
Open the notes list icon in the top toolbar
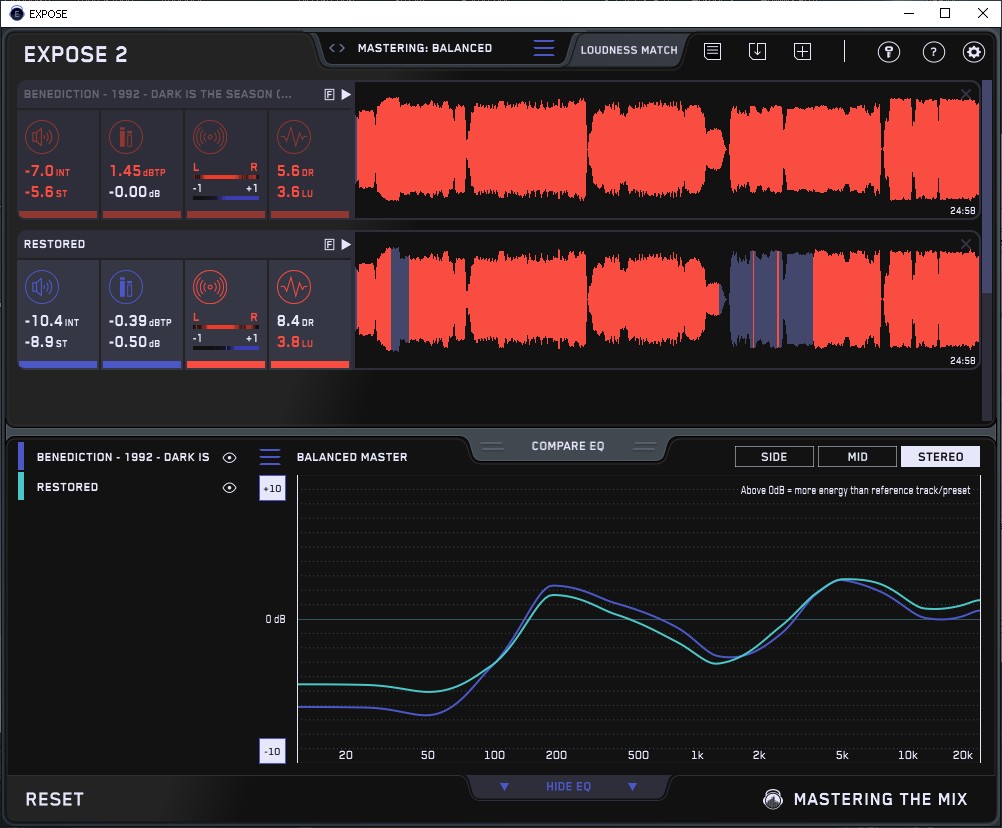712,52
